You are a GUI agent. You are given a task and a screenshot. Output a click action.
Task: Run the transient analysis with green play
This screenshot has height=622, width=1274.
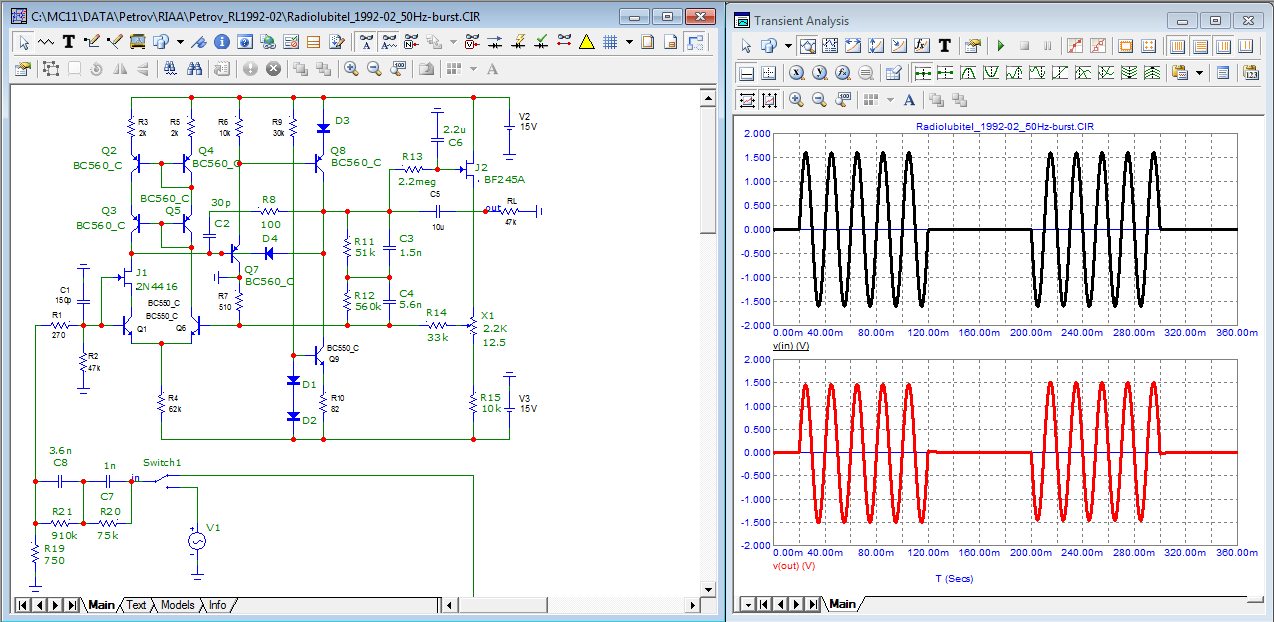pos(1000,46)
